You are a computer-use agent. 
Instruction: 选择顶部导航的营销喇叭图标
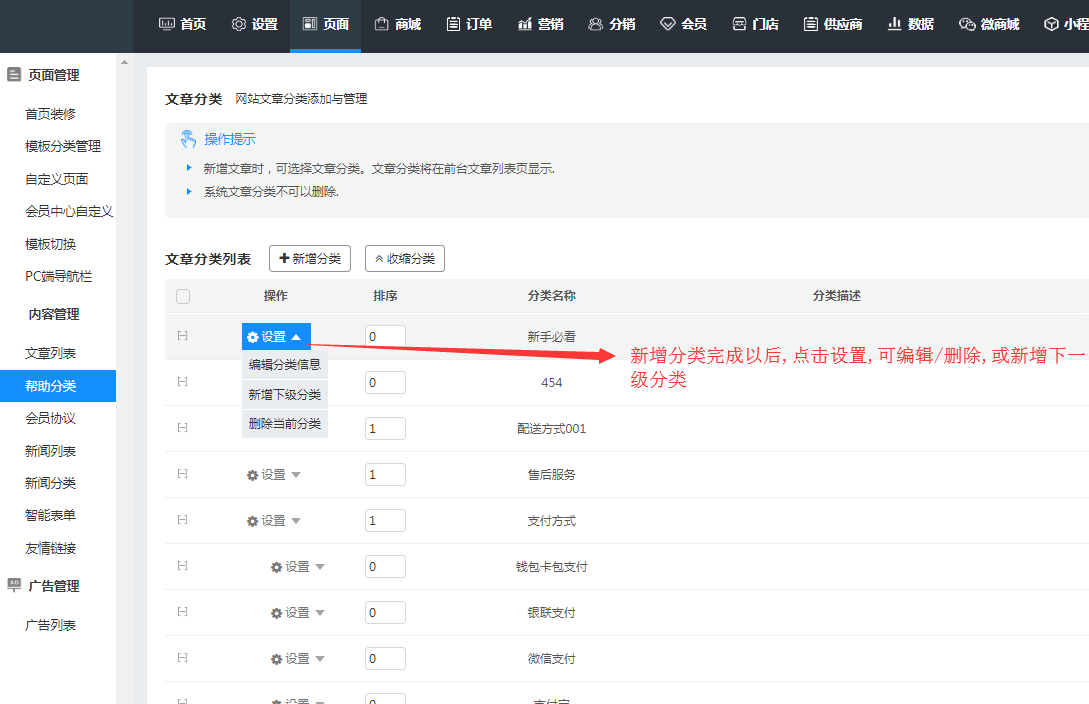(523, 22)
